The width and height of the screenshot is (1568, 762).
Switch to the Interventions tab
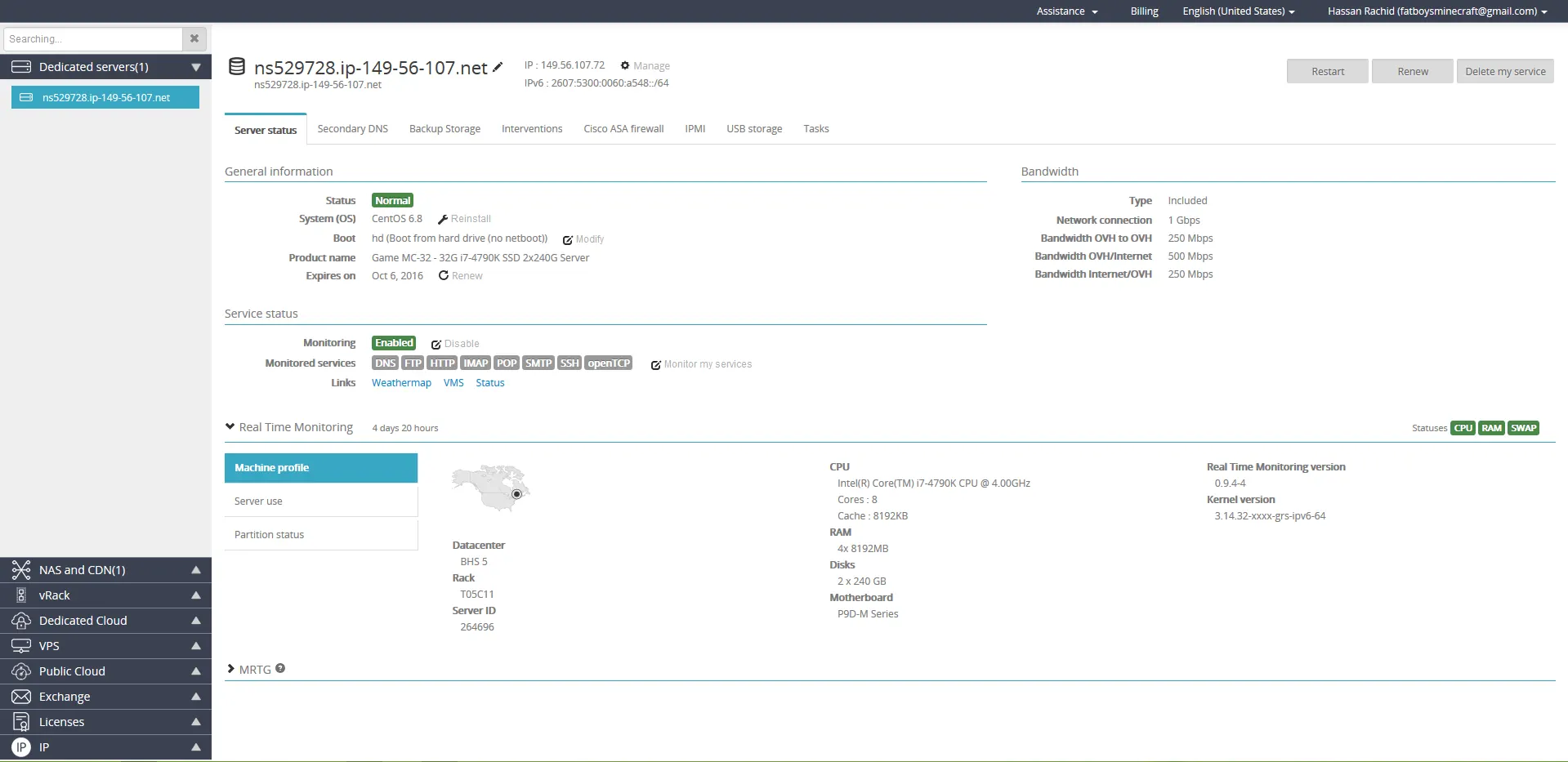click(x=532, y=129)
